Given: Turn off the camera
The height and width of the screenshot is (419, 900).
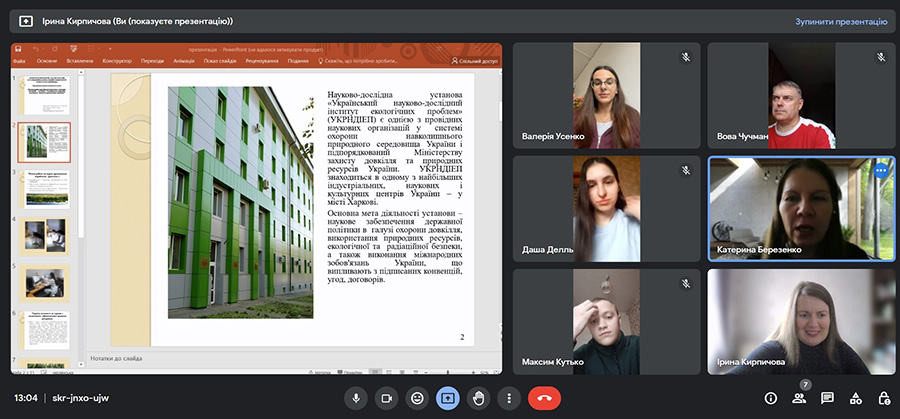Looking at the screenshot, I should 386,398.
